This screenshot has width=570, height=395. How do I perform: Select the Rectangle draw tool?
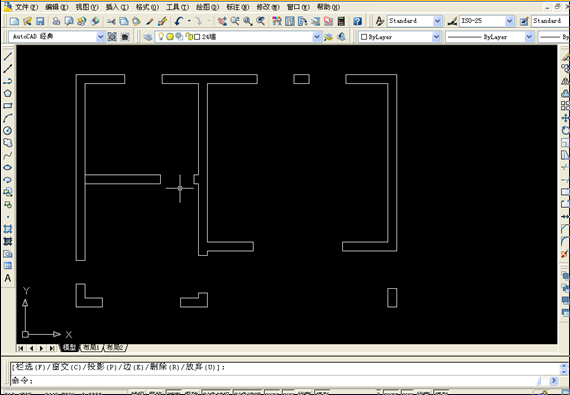(x=8, y=106)
